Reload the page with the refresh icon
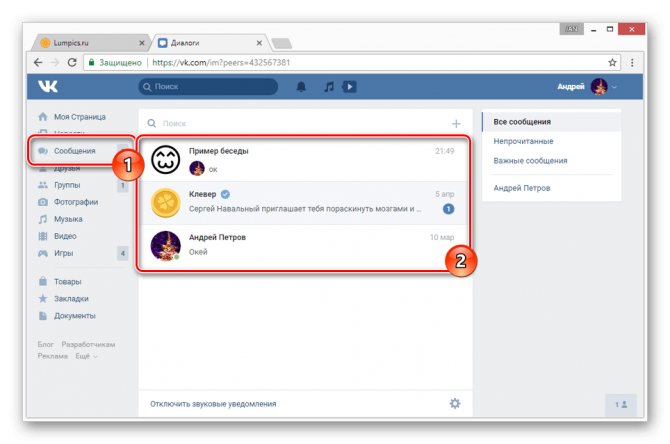 tap(72, 62)
